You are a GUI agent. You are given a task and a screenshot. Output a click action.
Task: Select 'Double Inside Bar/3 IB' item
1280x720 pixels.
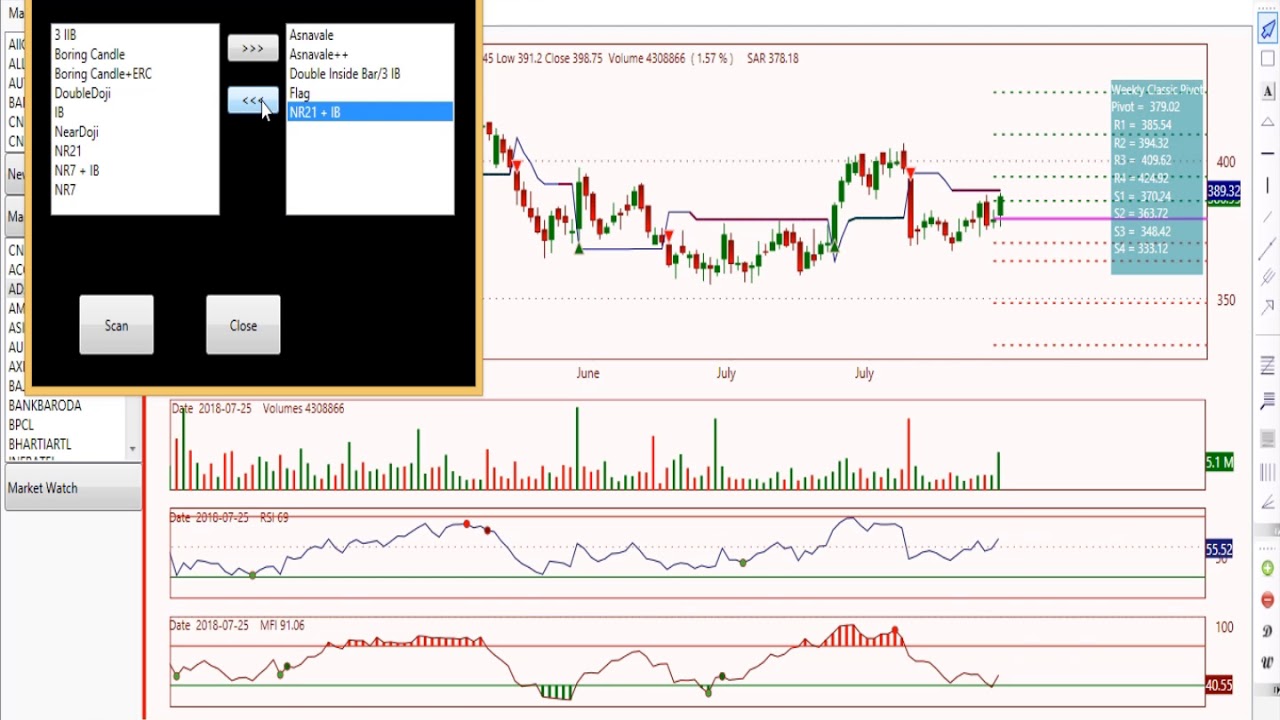(370, 74)
